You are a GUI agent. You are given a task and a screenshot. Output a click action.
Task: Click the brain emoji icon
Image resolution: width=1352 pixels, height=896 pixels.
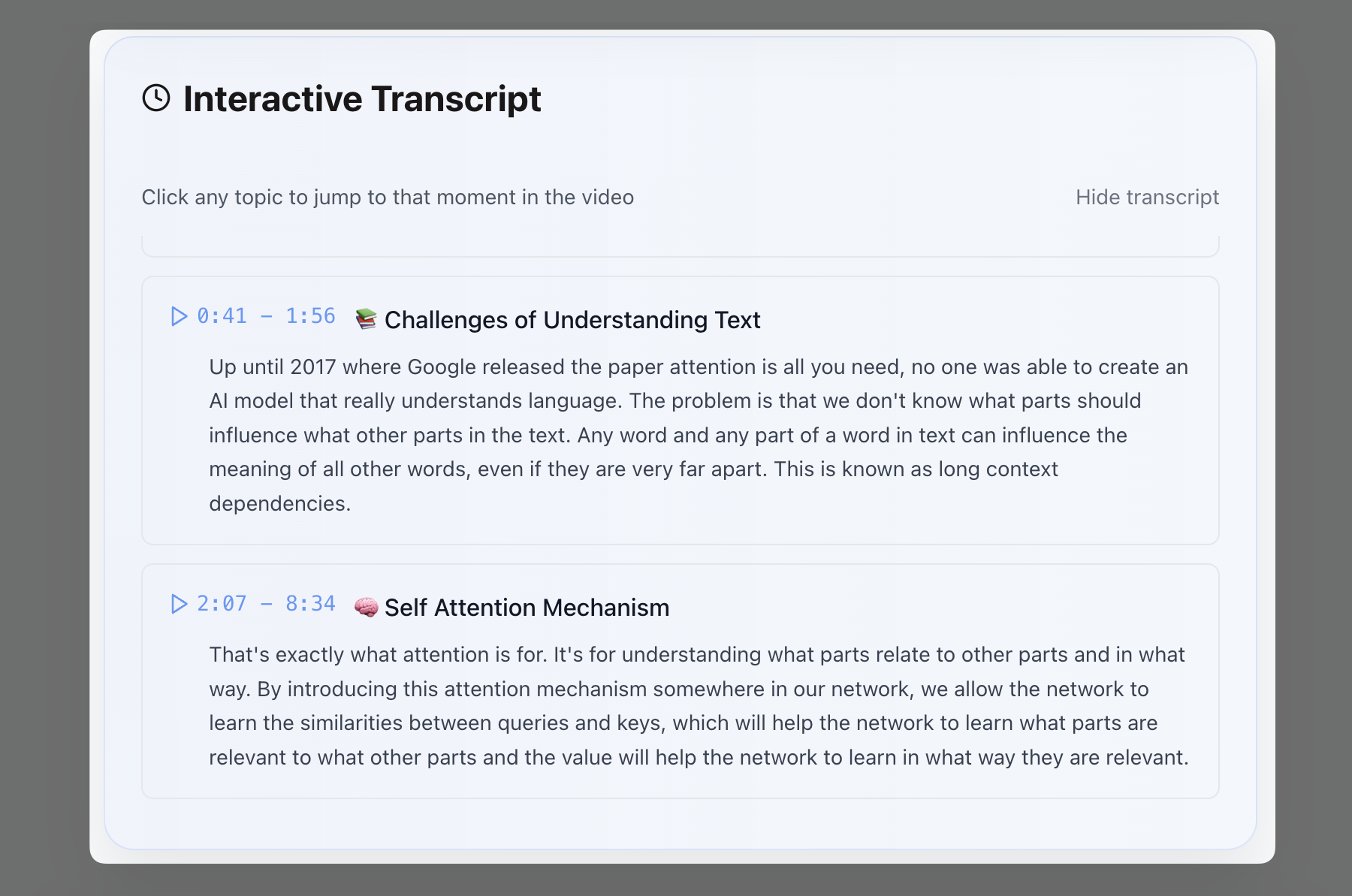(366, 607)
